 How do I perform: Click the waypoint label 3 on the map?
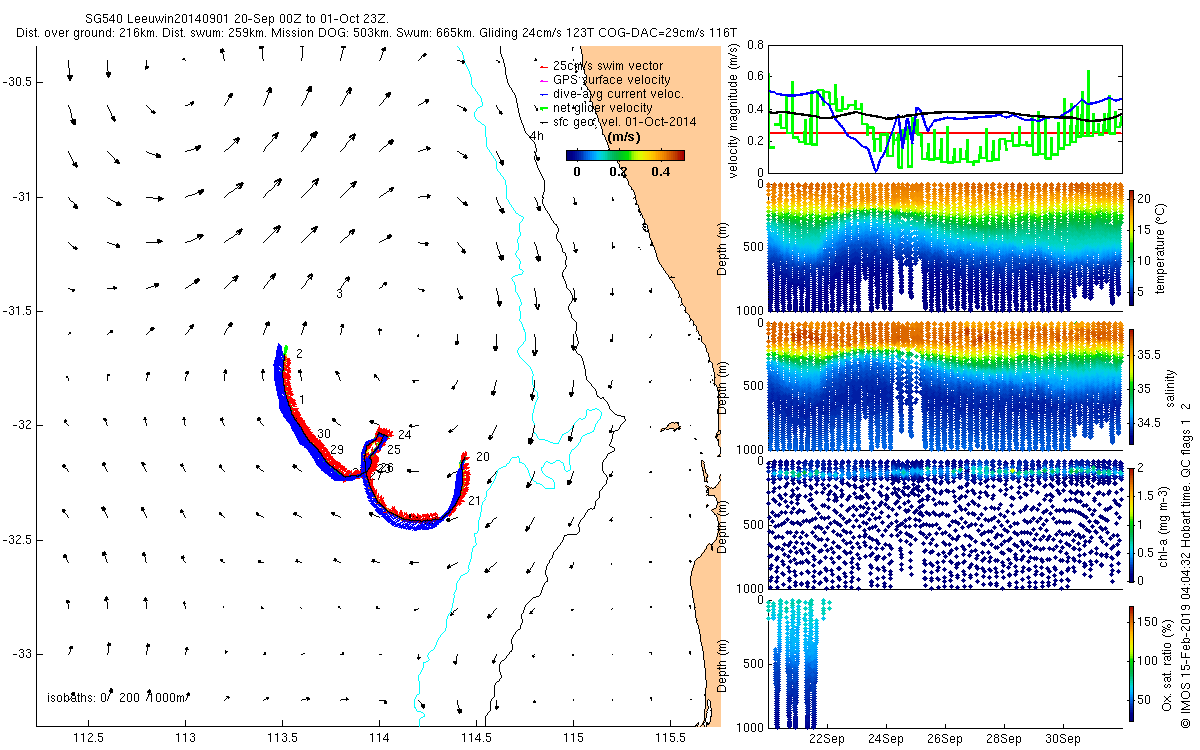pyautogui.click(x=340, y=294)
